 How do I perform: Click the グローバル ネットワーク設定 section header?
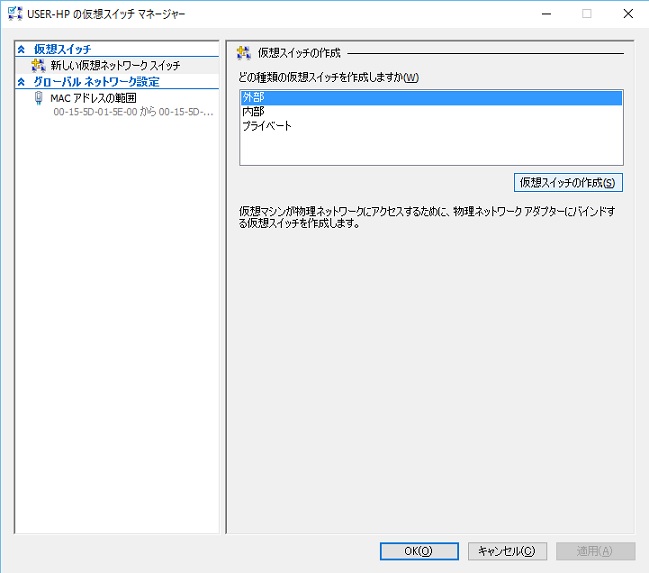[96, 82]
